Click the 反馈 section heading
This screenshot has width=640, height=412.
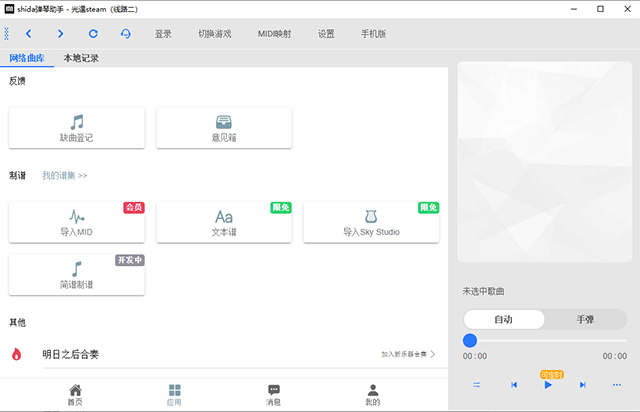point(17,81)
